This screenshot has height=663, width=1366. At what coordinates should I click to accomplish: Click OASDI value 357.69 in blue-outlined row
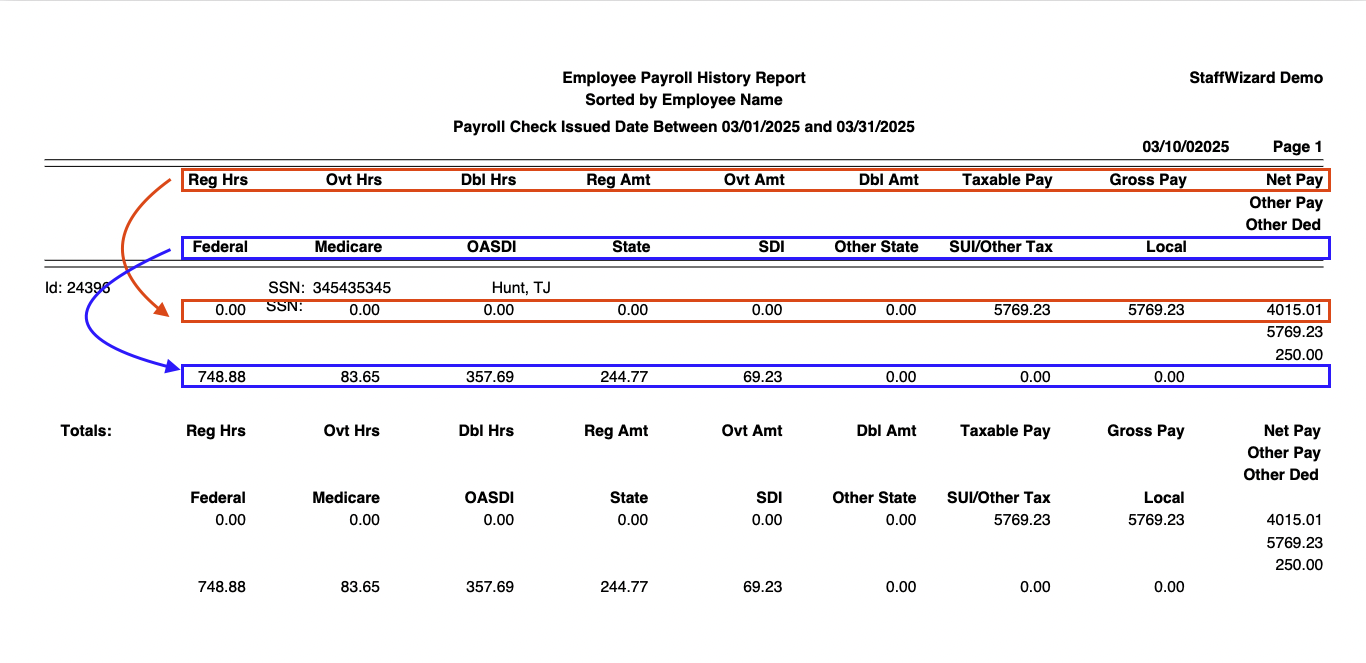[x=490, y=377]
